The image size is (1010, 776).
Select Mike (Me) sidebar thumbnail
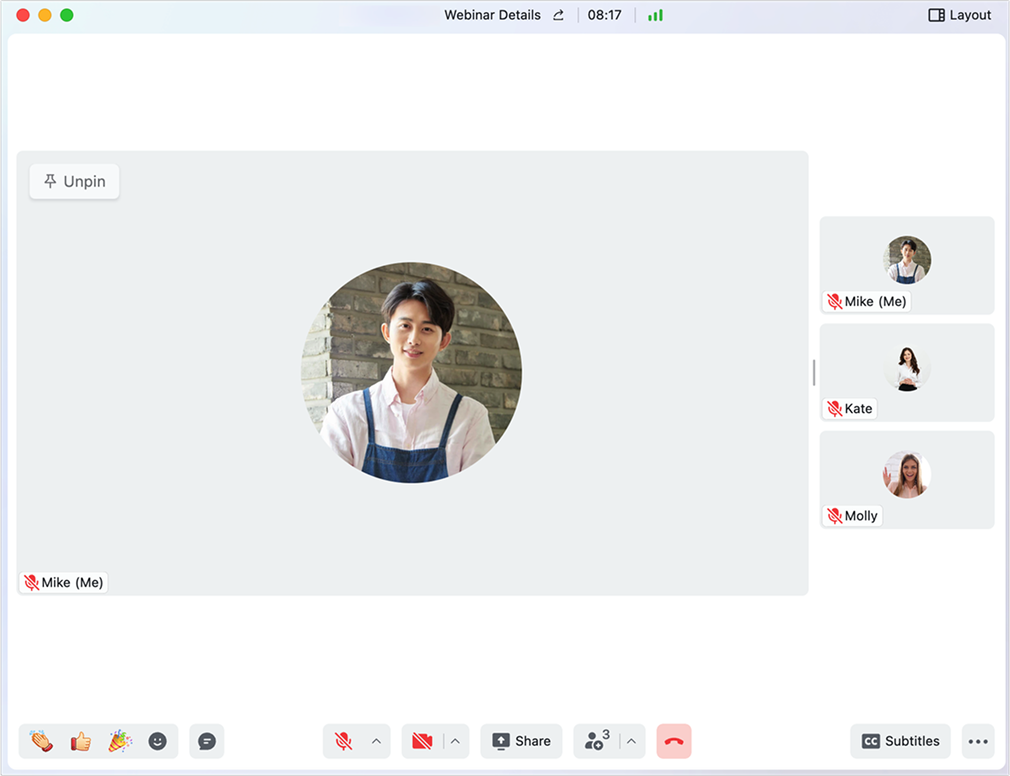tap(907, 265)
